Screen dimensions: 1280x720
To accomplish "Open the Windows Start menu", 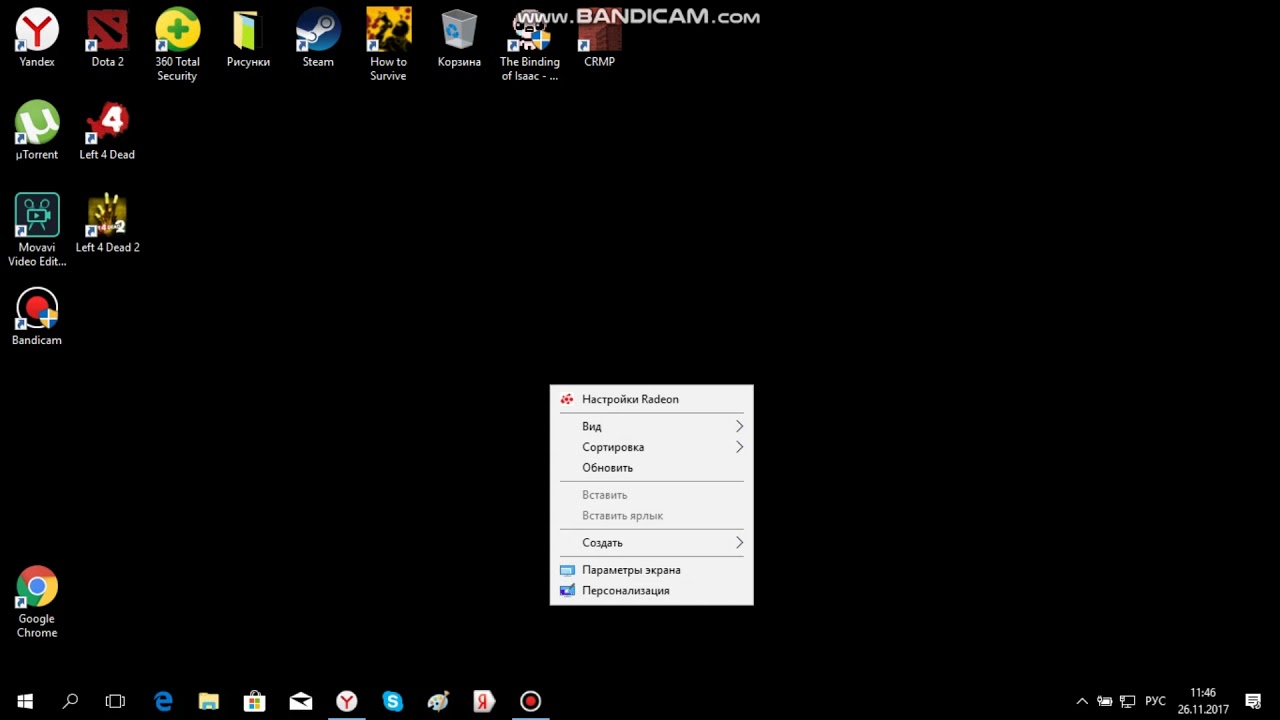I will 25,701.
